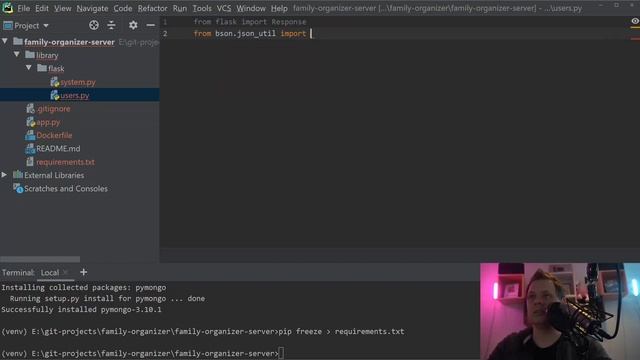The height and width of the screenshot is (360, 640).
Task: Open the Edit menu
Action: point(42,8)
